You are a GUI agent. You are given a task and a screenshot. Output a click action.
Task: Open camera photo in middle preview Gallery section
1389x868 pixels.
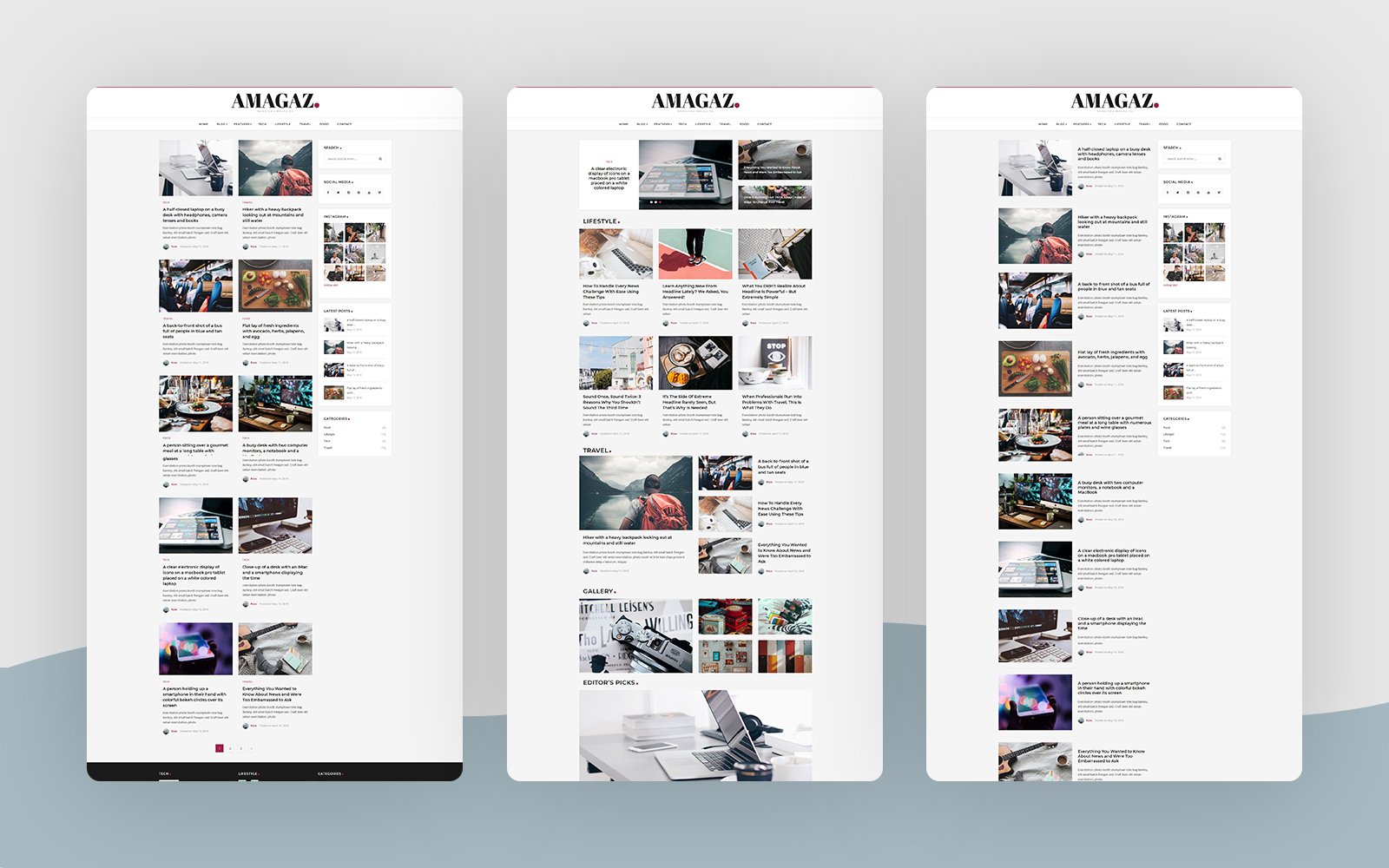pos(636,635)
